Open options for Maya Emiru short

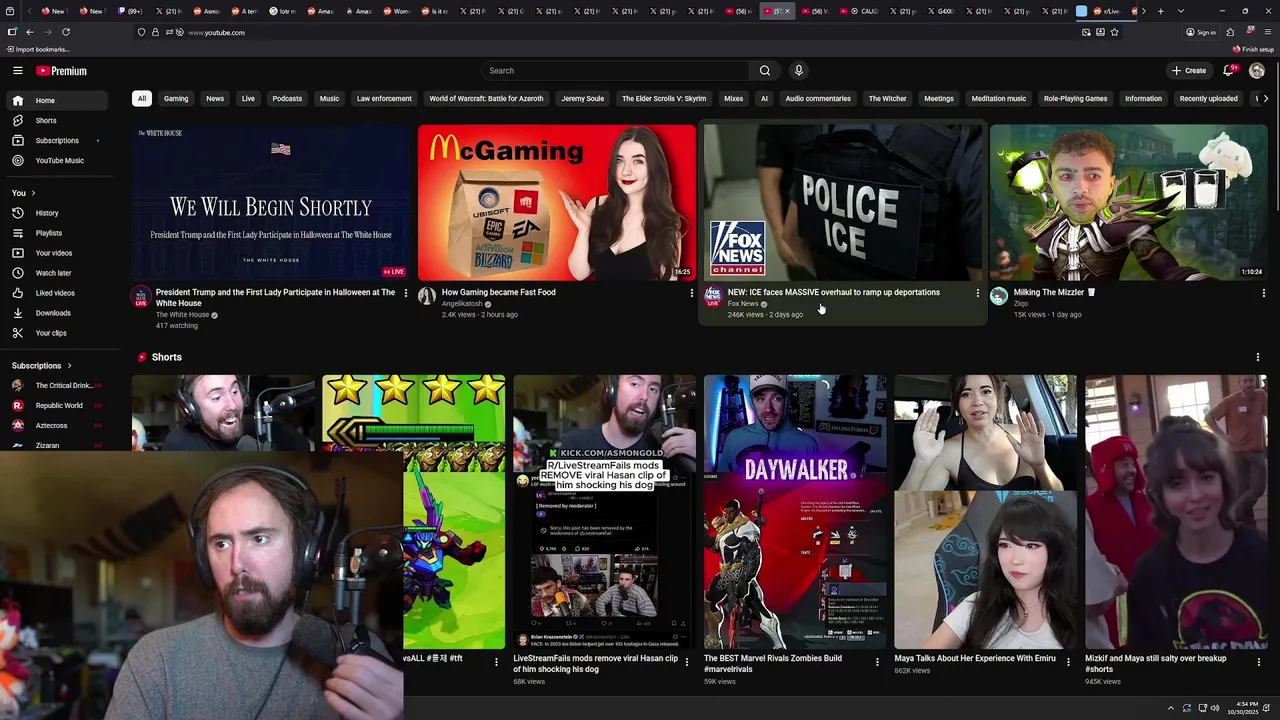1068,662
